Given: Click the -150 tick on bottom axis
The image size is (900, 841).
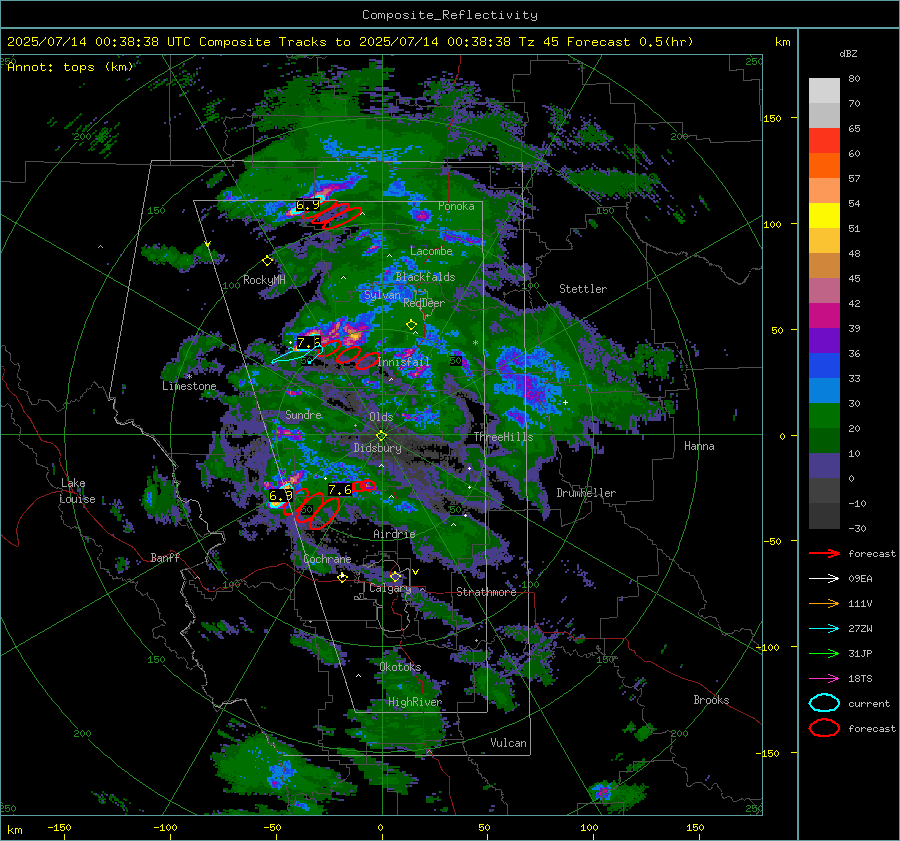Looking at the screenshot, I should click(x=59, y=828).
